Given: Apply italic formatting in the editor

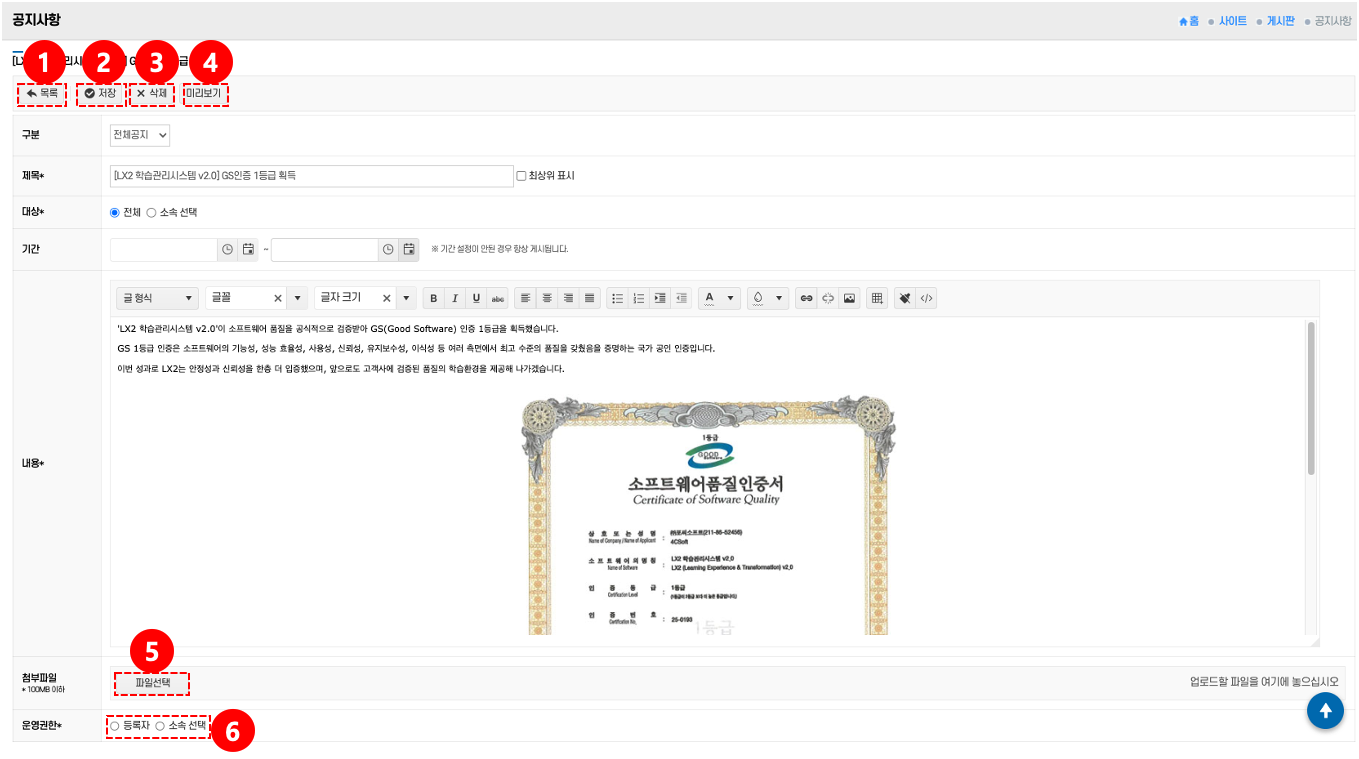Looking at the screenshot, I should 455,298.
